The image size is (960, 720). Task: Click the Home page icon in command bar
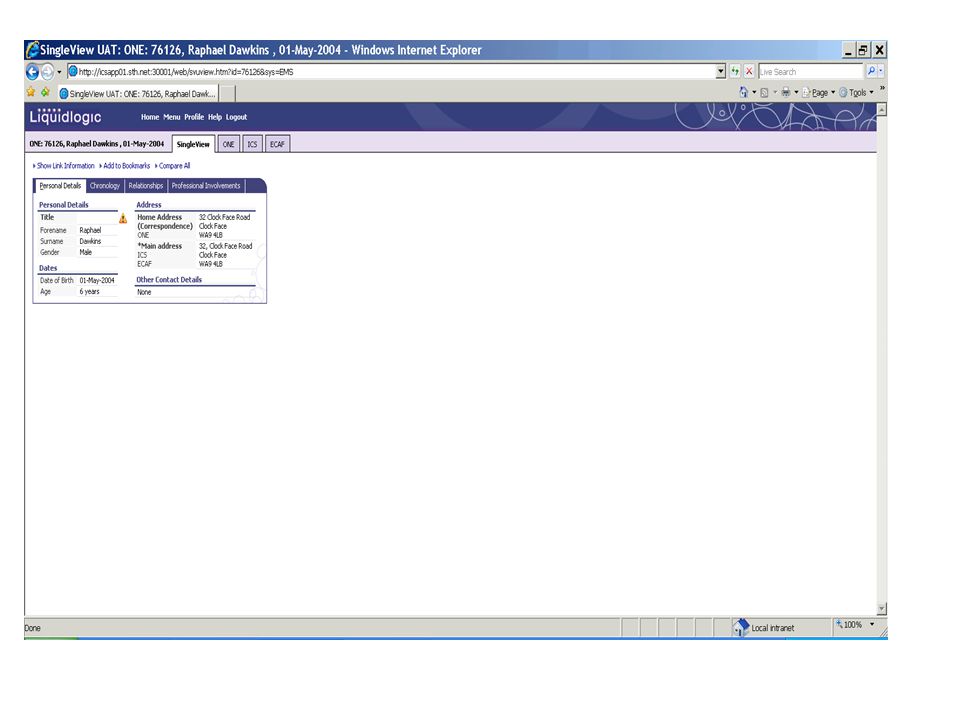[743, 92]
